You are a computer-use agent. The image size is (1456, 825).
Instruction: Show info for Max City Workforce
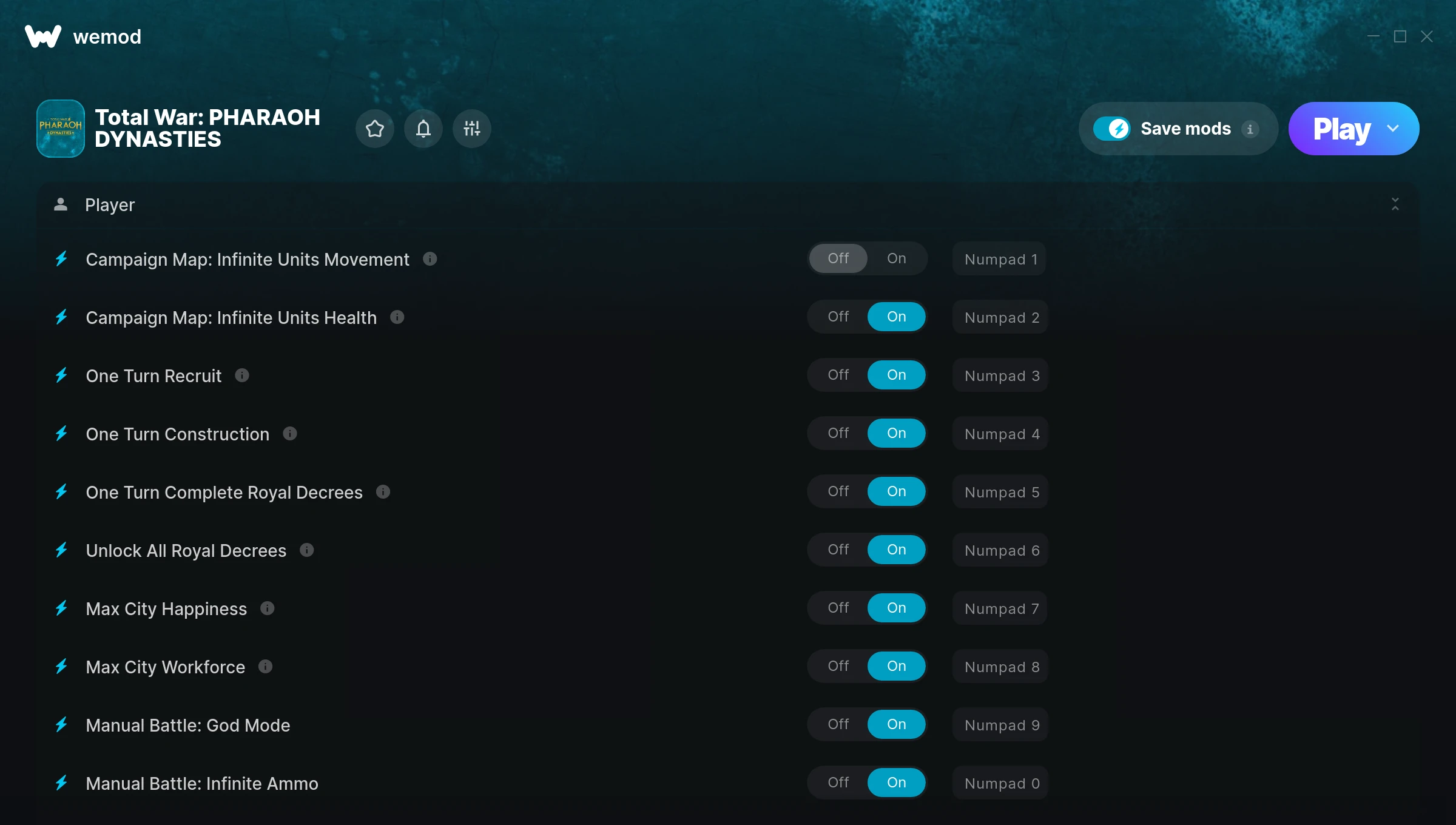coord(266,667)
